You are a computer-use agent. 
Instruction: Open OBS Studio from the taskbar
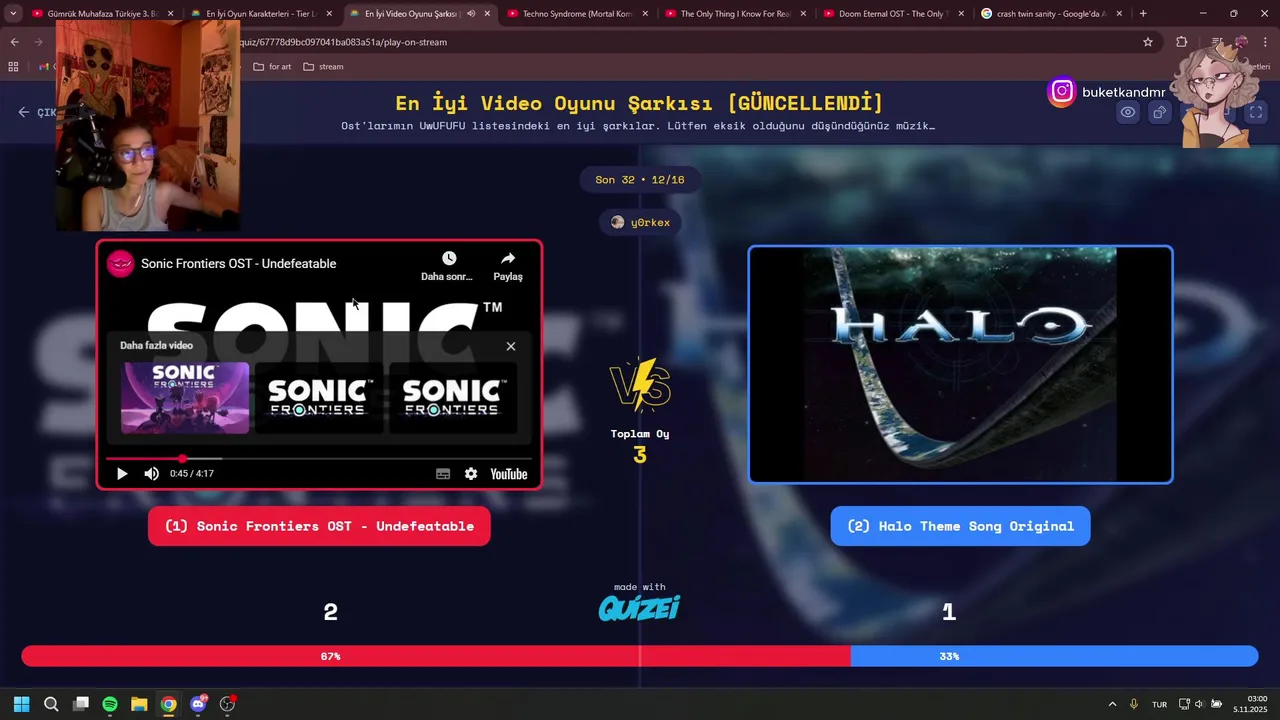click(228, 704)
